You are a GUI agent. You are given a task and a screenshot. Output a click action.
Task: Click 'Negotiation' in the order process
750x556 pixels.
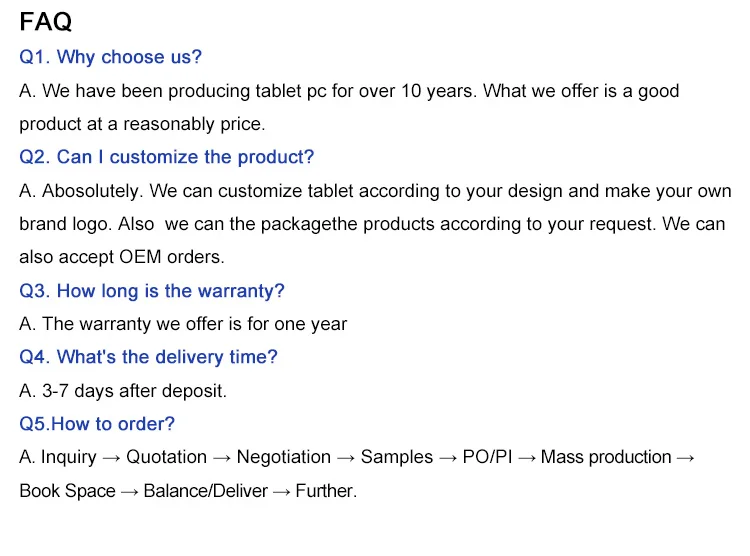click(283, 457)
